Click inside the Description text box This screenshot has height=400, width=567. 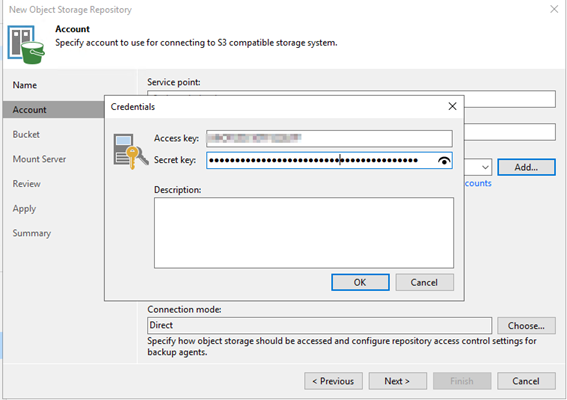[304, 233]
